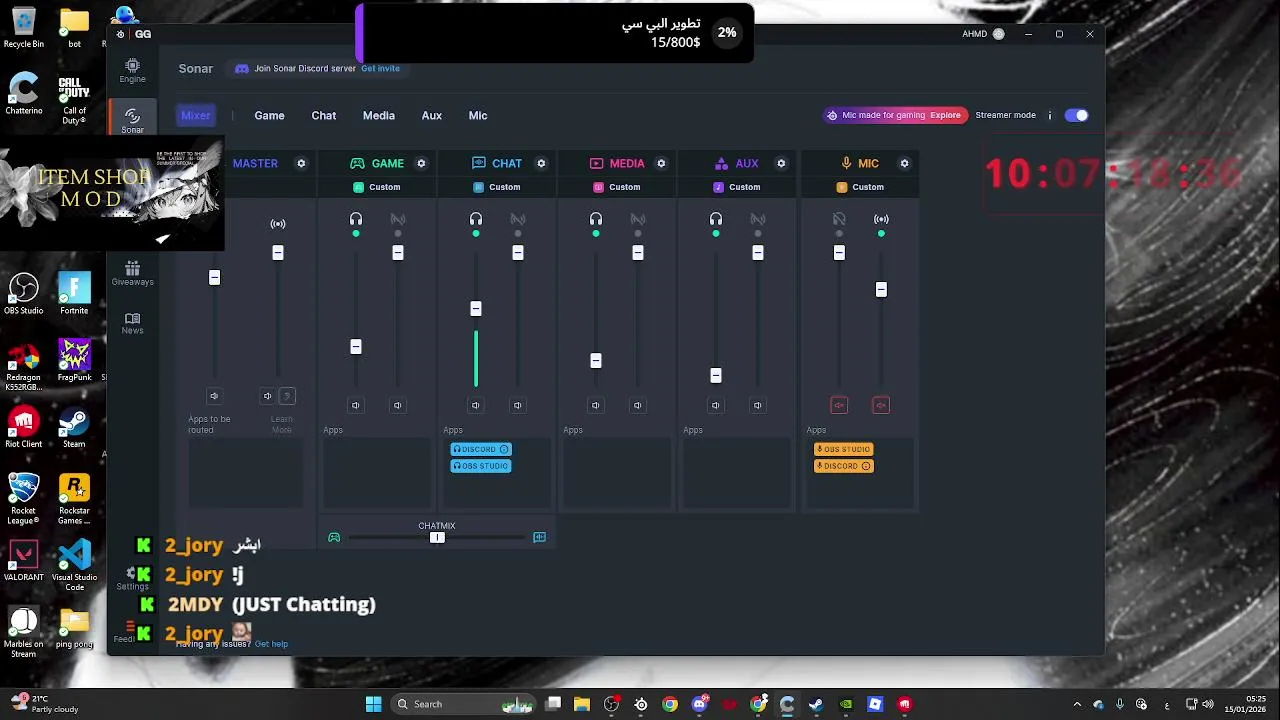This screenshot has height=720, width=1280.
Task: Open GAME channel gear settings
Action: 421,163
